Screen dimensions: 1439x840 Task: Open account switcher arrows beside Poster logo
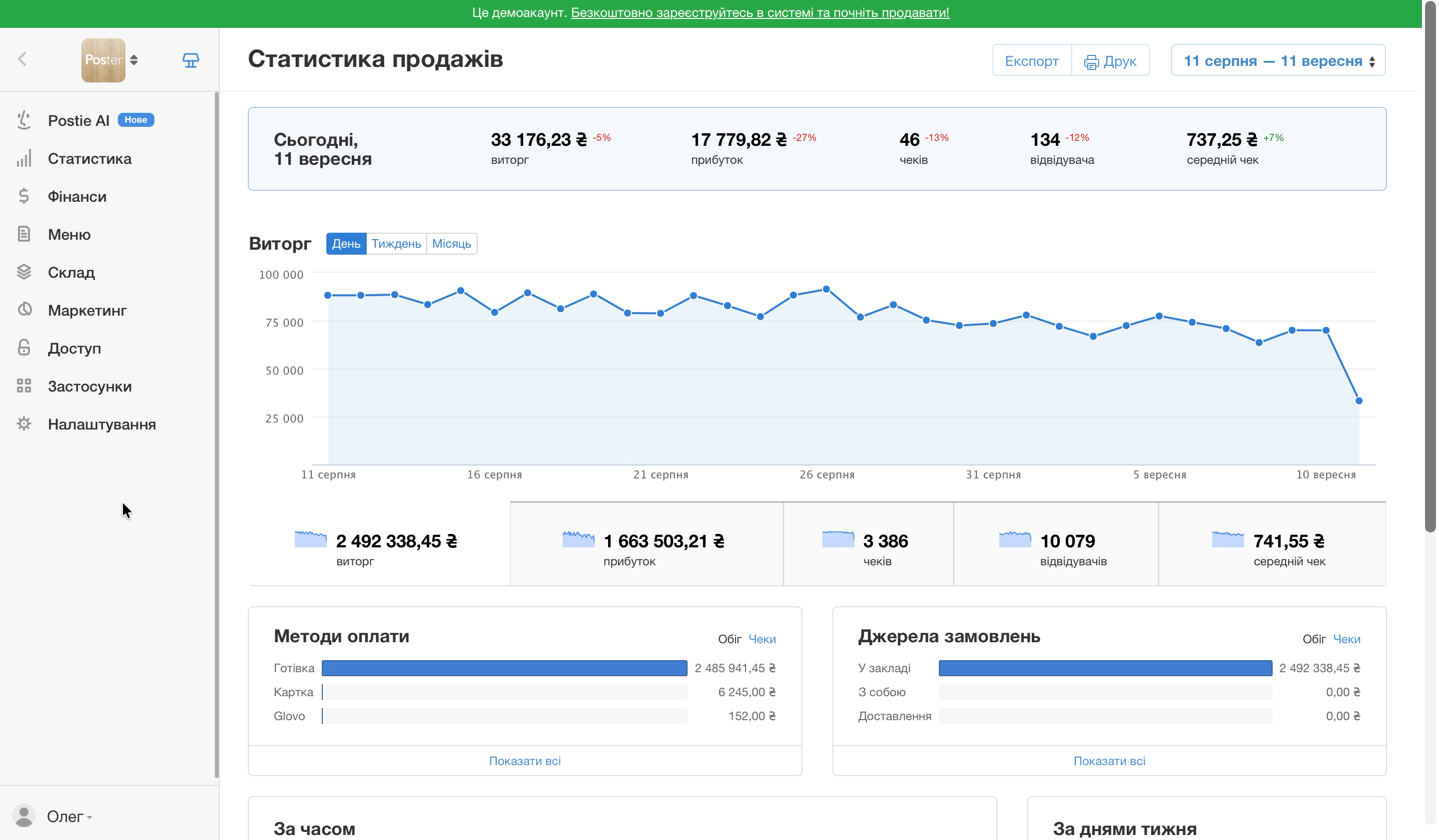[134, 60]
